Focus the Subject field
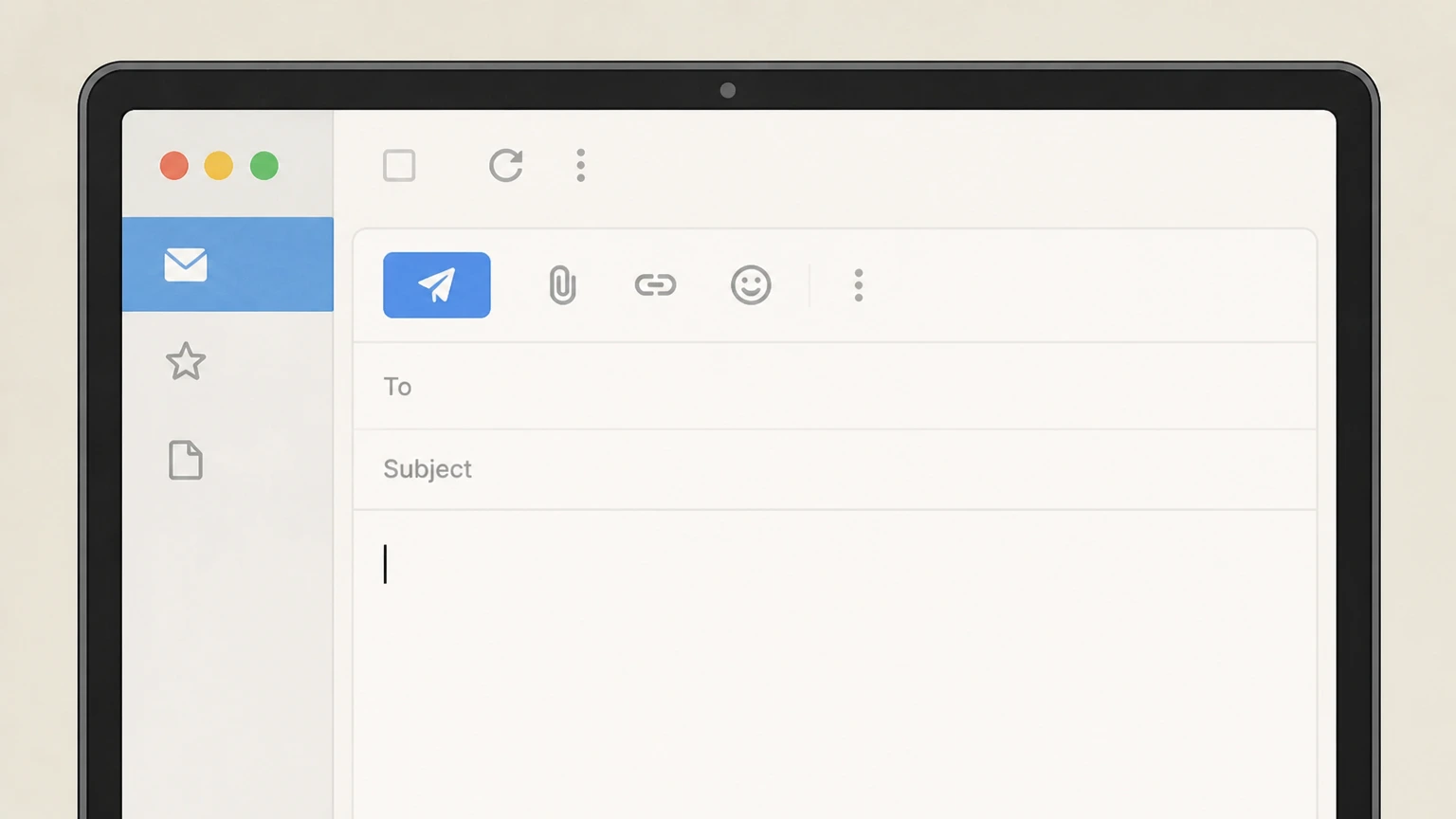 pyautogui.click(x=835, y=469)
